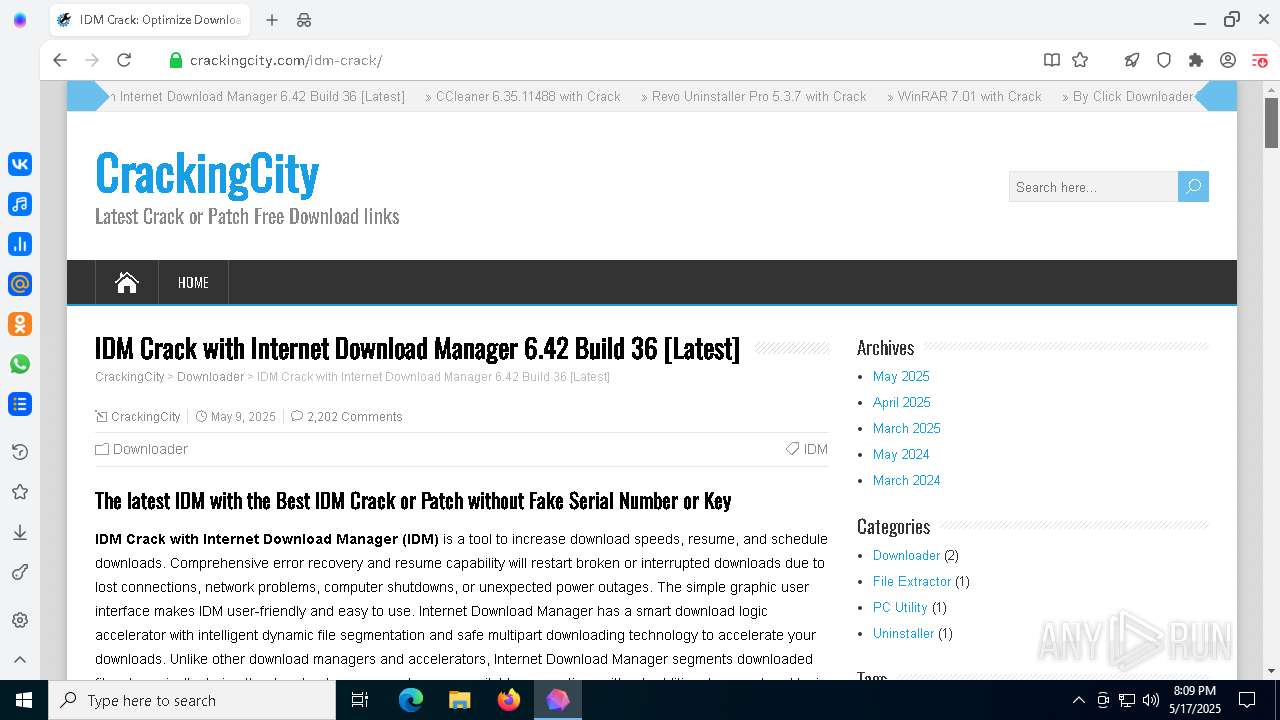Open the browser main menu
The height and width of the screenshot is (720, 1280).
[1260, 60]
